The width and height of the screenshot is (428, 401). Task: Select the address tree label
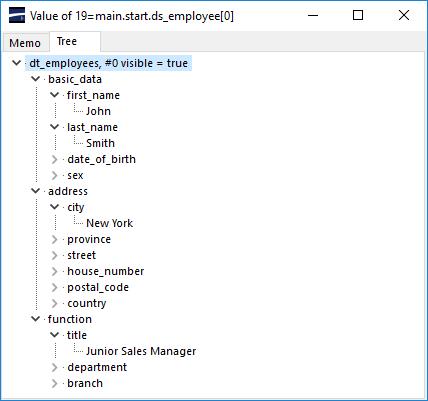[x=68, y=191]
